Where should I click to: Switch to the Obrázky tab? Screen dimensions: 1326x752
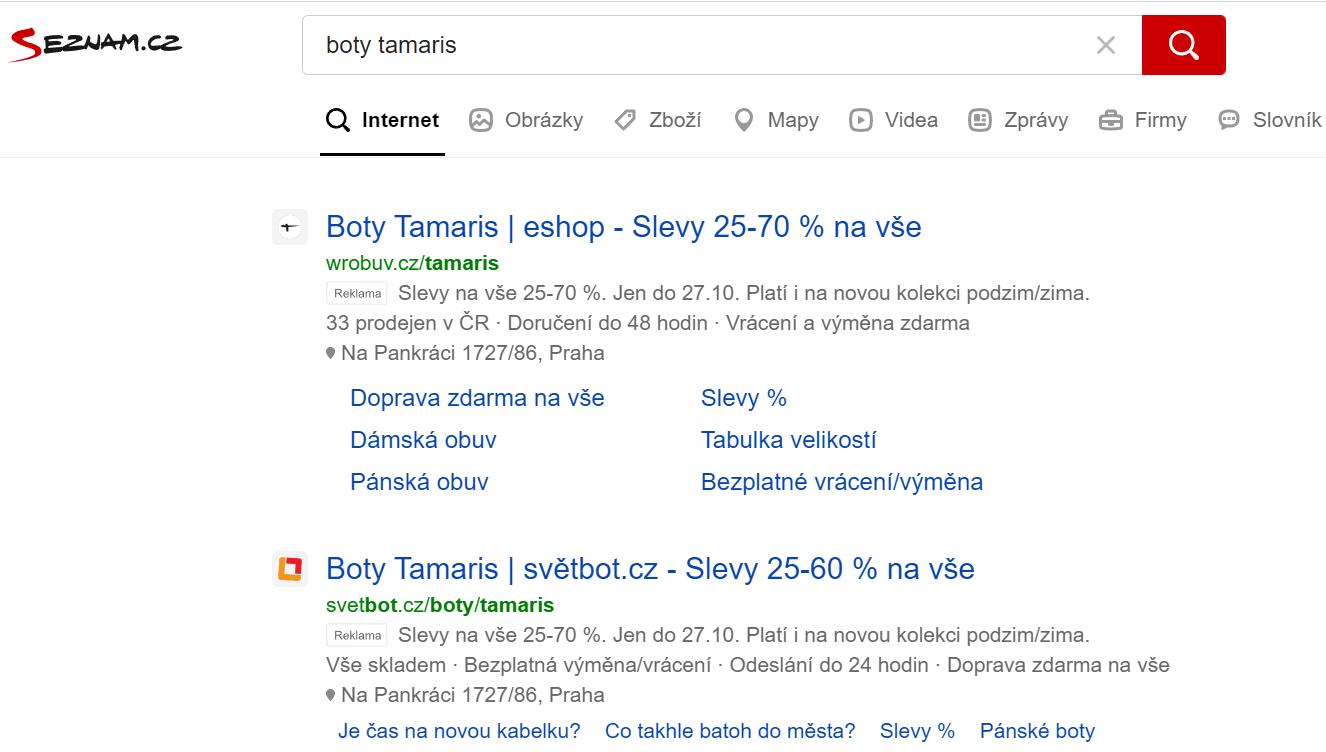tap(526, 120)
